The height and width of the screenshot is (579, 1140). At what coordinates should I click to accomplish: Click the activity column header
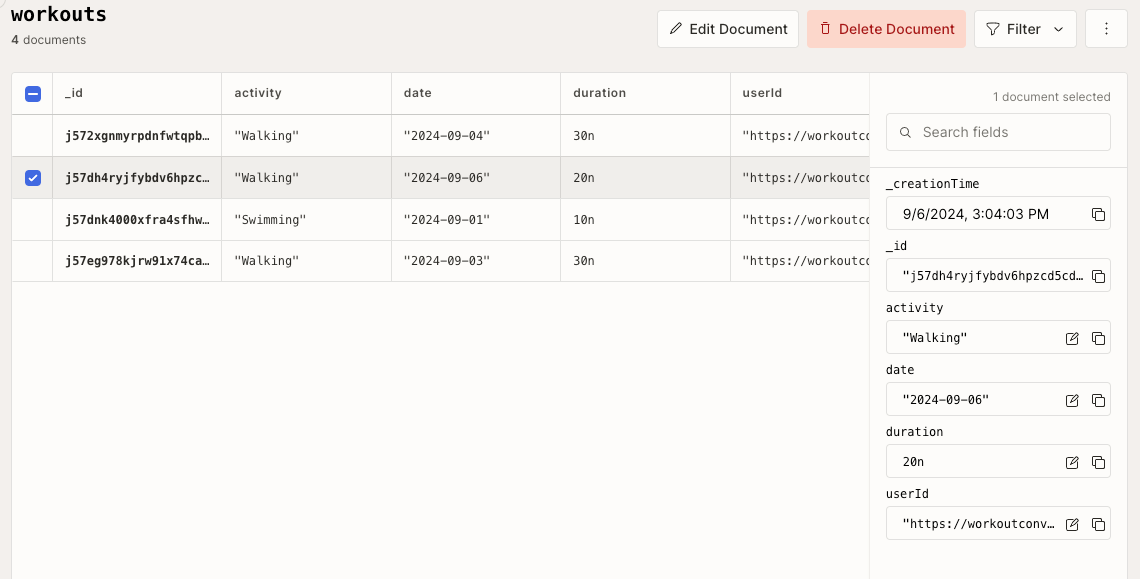[306, 93]
